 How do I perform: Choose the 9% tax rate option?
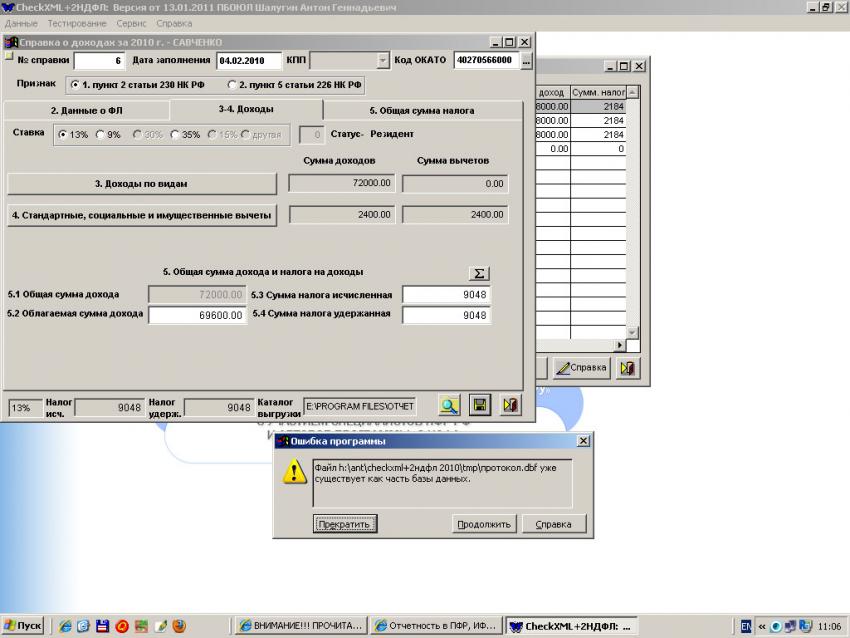click(x=100, y=134)
